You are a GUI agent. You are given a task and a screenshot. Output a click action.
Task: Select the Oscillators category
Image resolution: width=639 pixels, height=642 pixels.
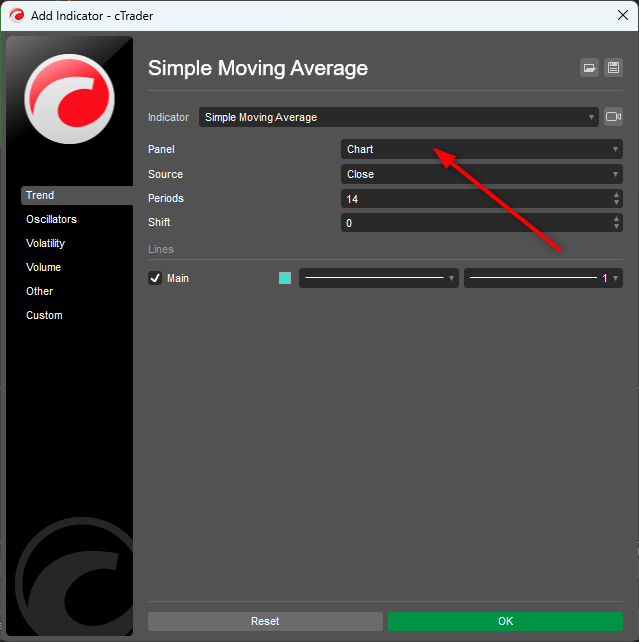tap(51, 219)
